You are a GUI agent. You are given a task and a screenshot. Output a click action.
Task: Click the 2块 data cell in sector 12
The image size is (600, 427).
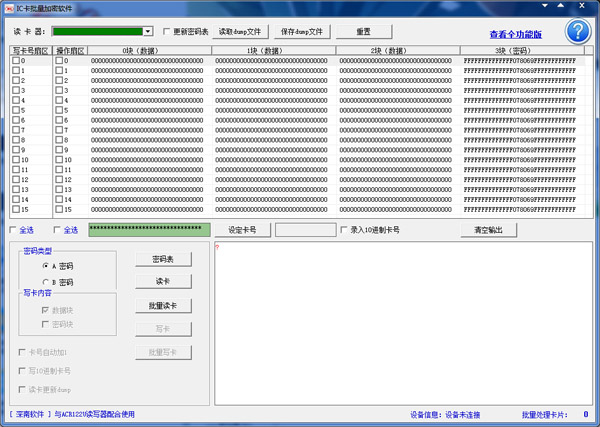(398, 179)
